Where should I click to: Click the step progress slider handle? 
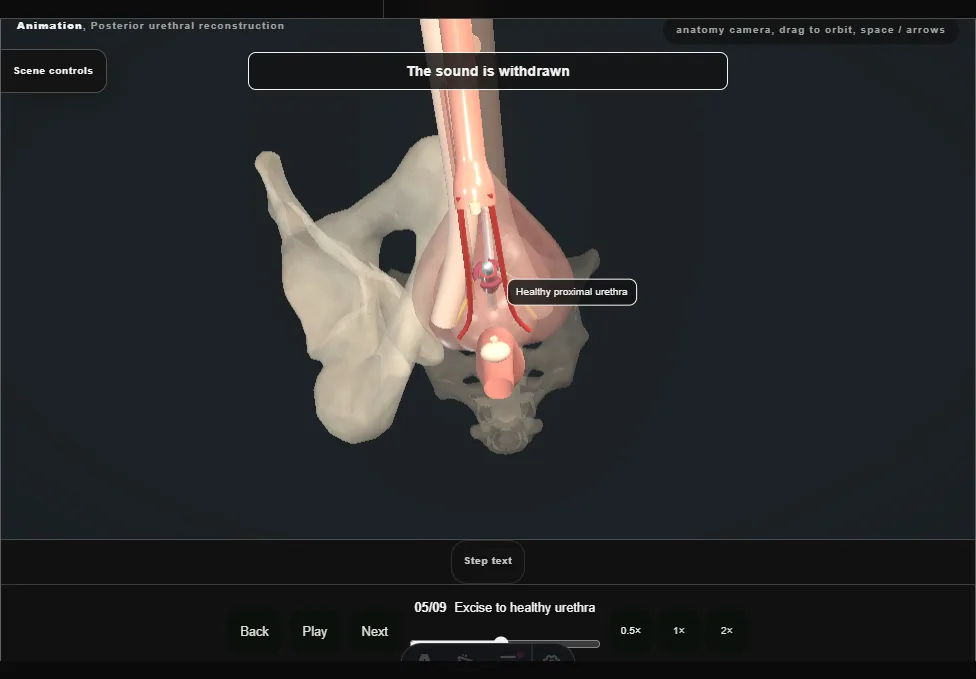[501, 641]
